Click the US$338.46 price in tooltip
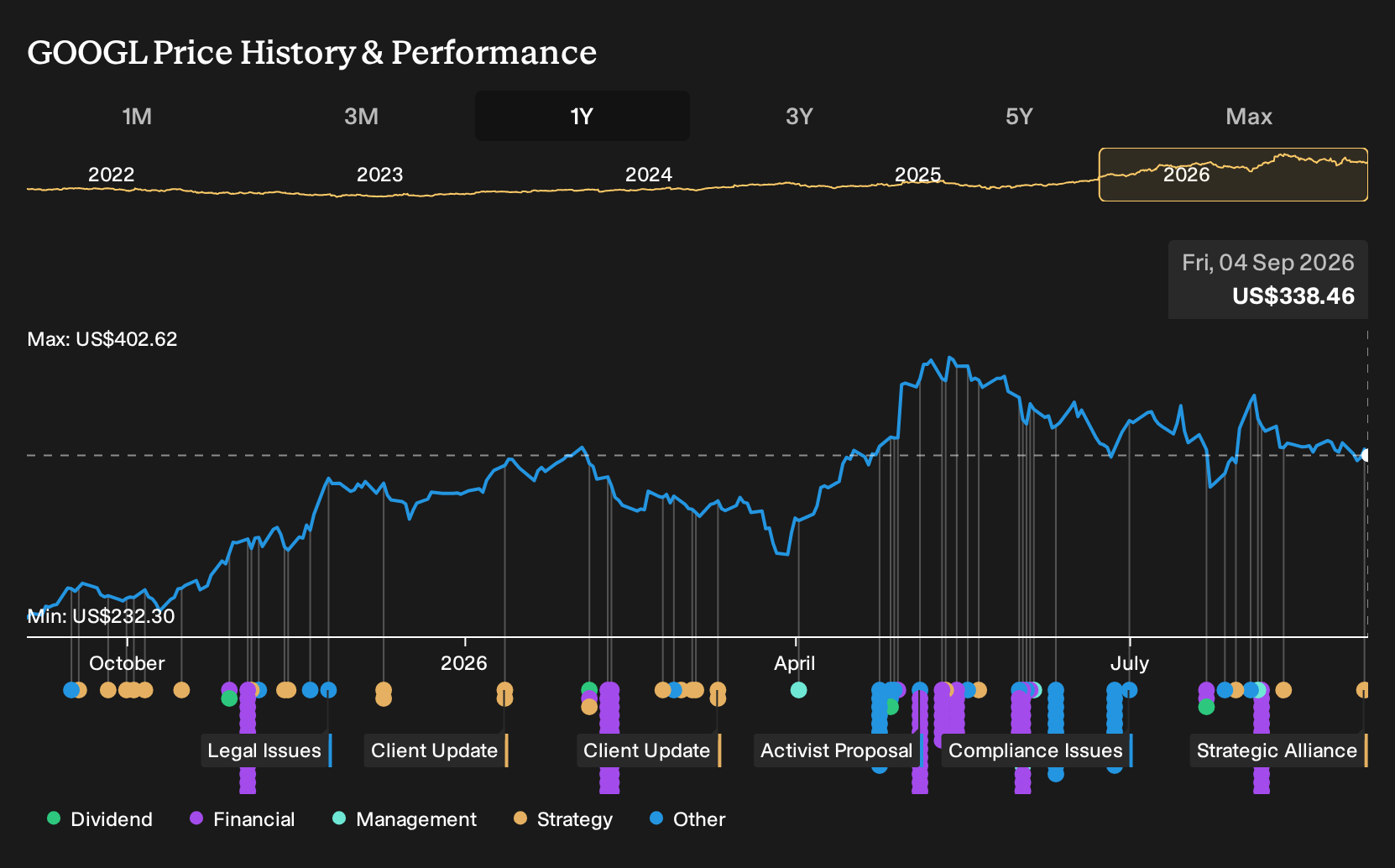 pos(1293,296)
